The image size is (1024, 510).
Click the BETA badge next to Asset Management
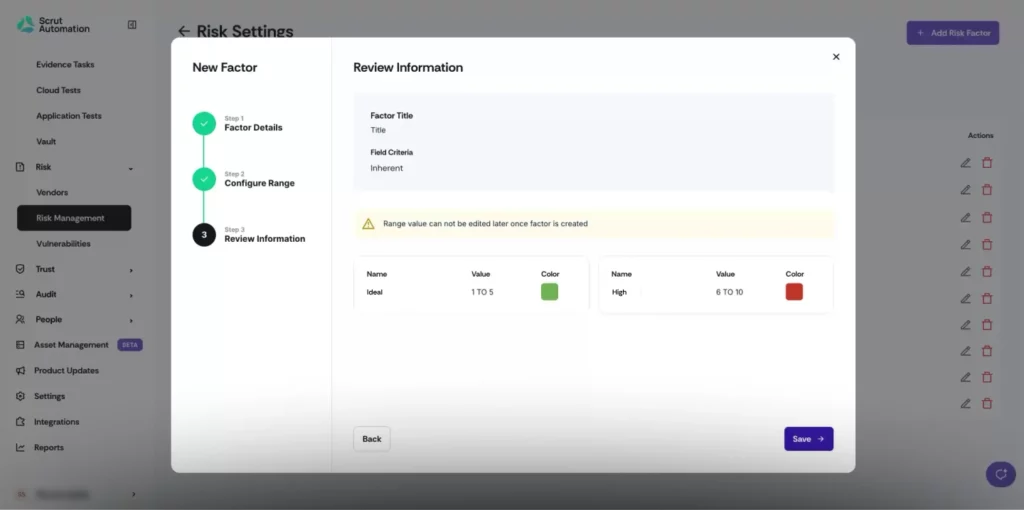[x=130, y=345]
